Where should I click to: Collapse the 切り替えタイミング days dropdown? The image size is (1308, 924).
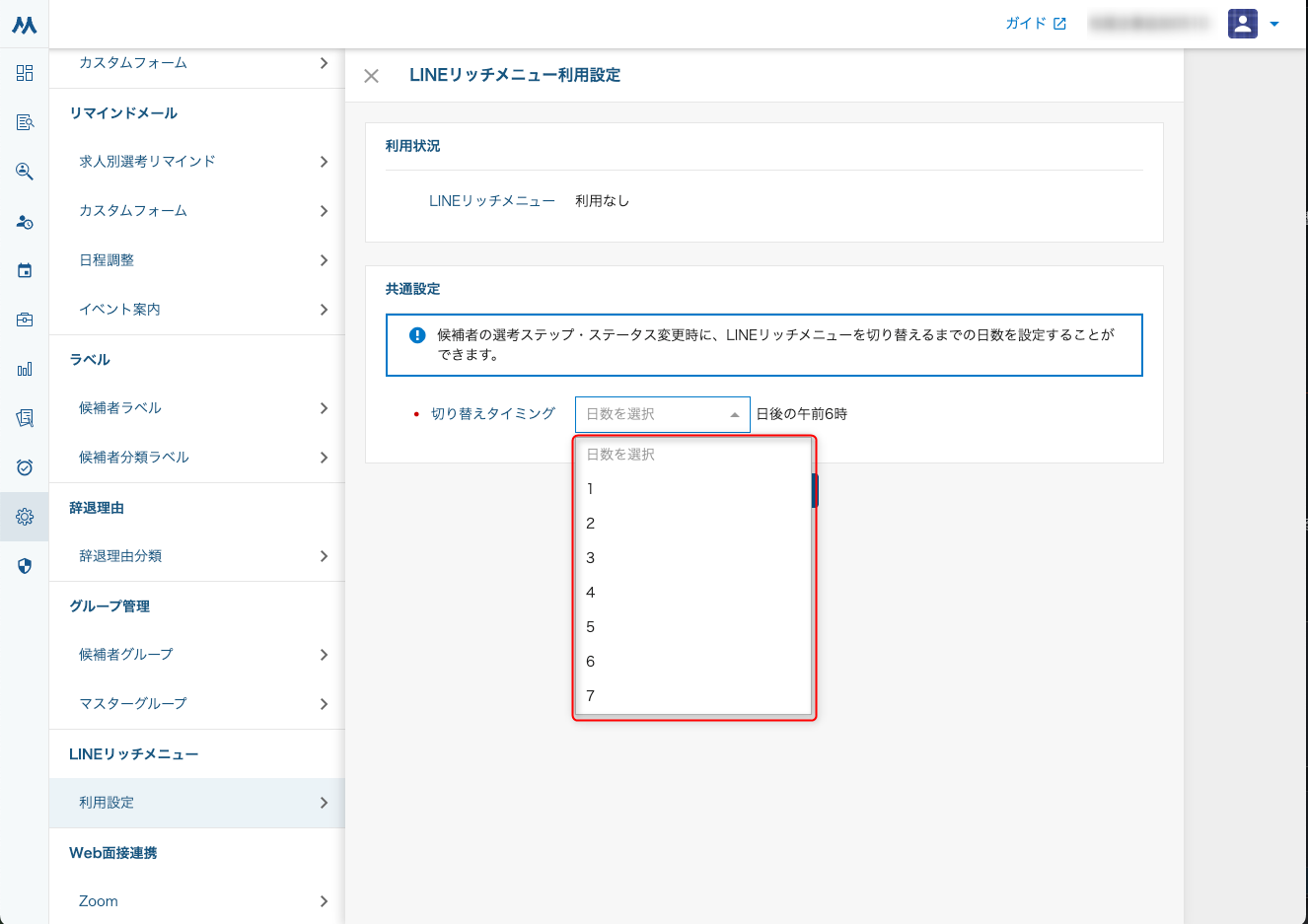[662, 414]
